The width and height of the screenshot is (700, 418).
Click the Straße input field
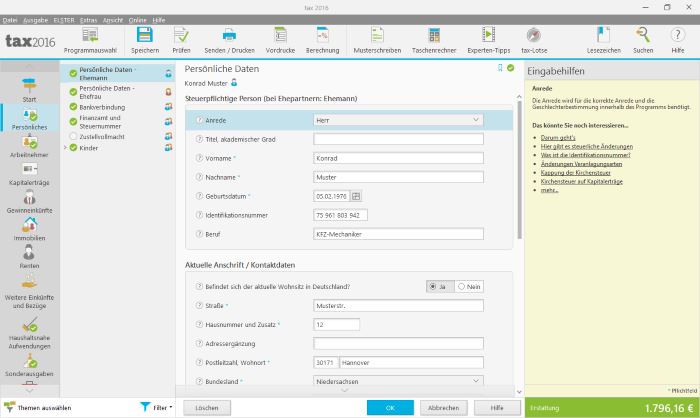398,306
